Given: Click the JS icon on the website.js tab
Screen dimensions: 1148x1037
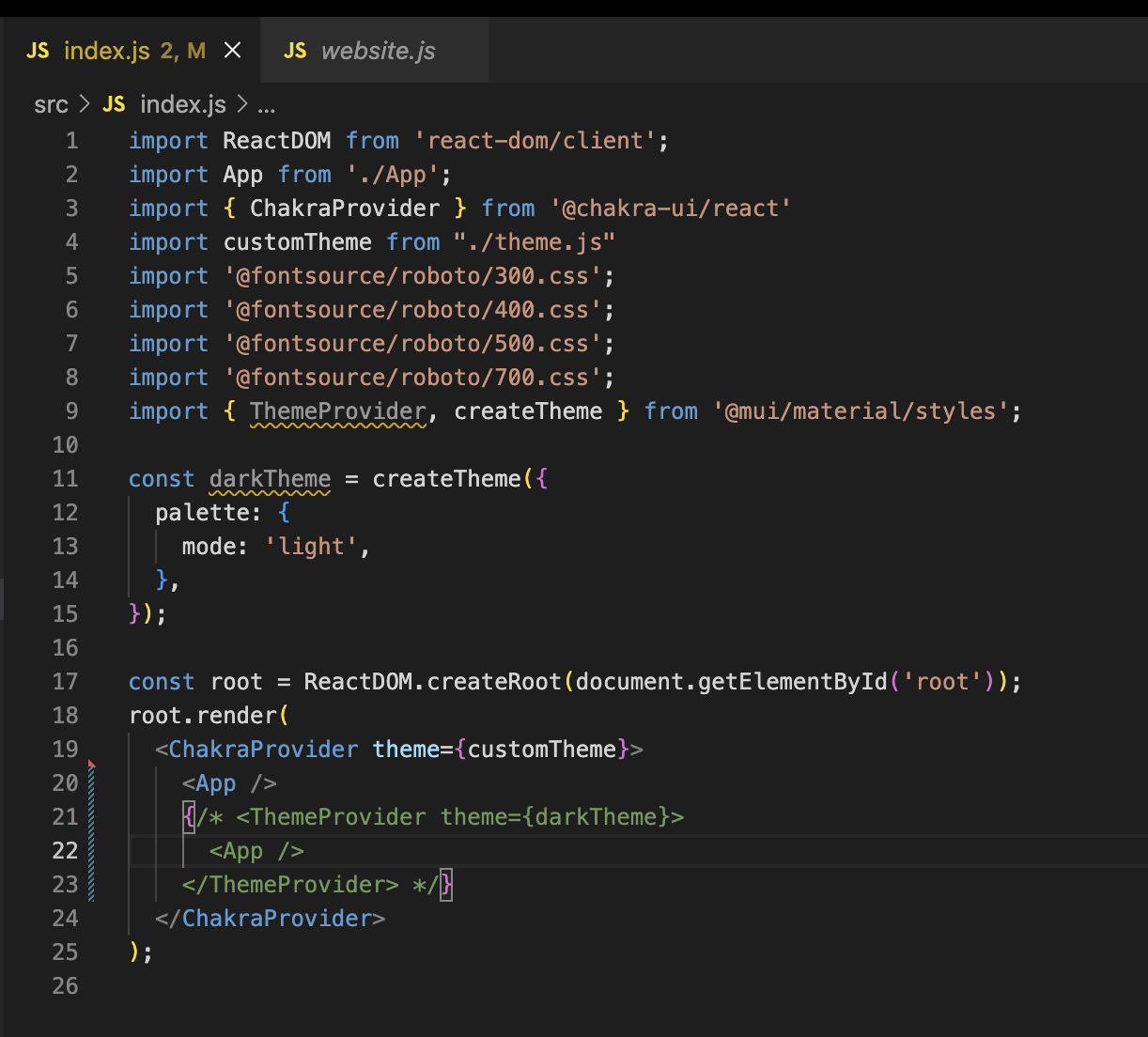Looking at the screenshot, I should click(x=295, y=51).
